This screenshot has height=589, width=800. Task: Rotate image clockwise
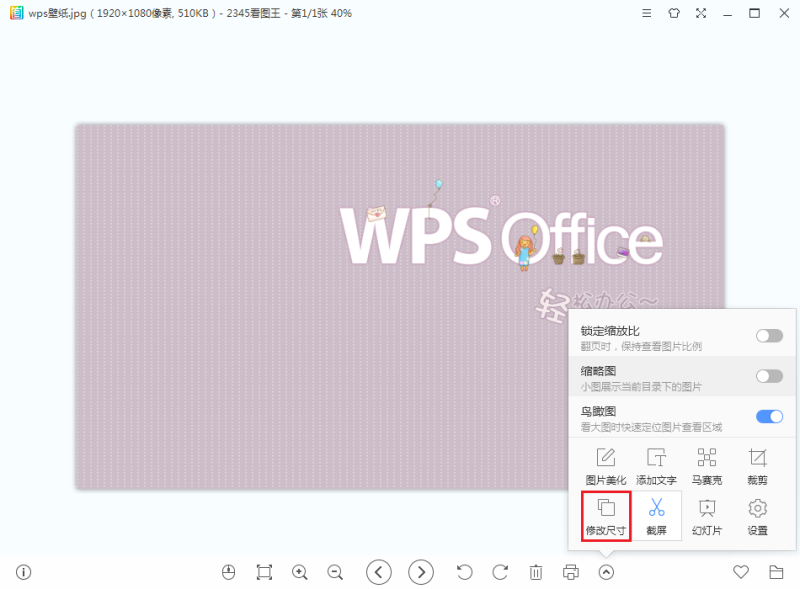click(500, 572)
